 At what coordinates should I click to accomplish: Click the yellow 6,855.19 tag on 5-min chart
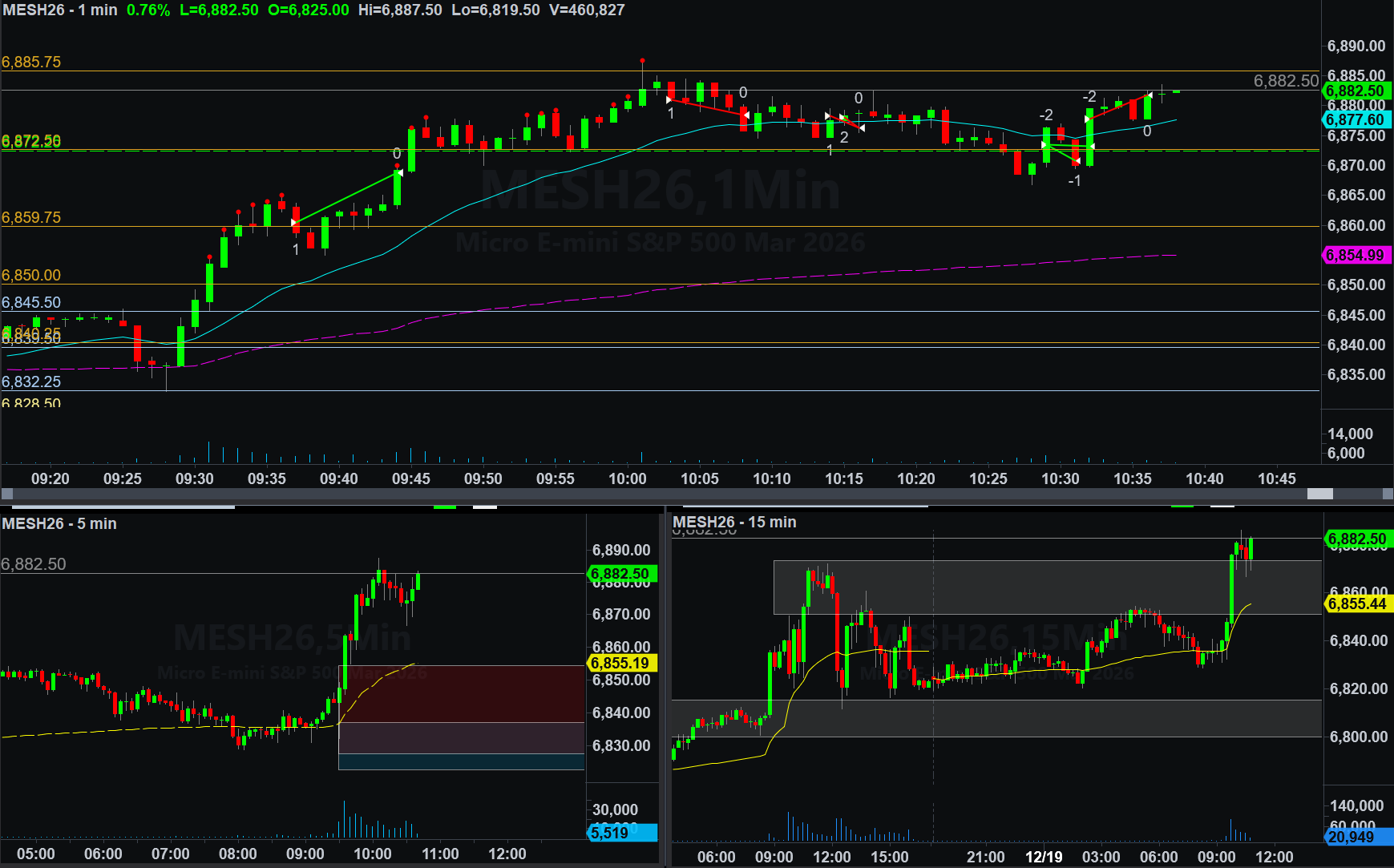[x=621, y=663]
